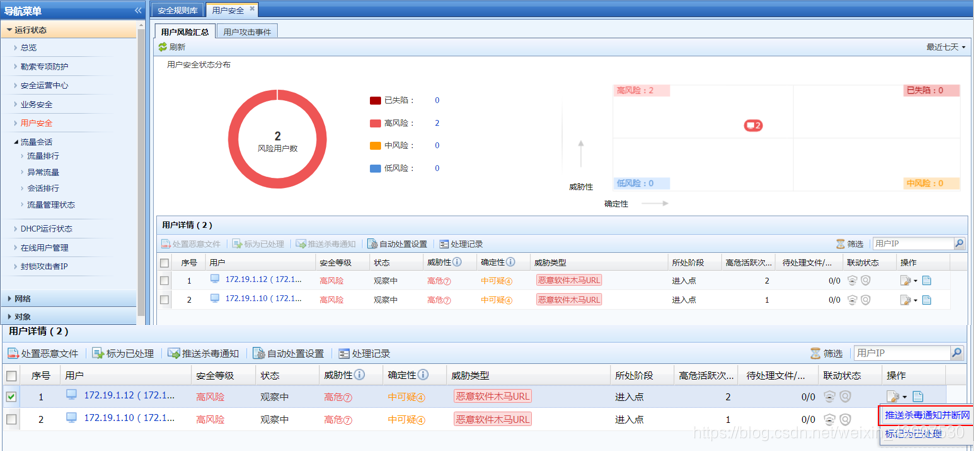Open 处理记录 in the enlarged toolbar
The height and width of the screenshot is (451, 974).
(365, 353)
